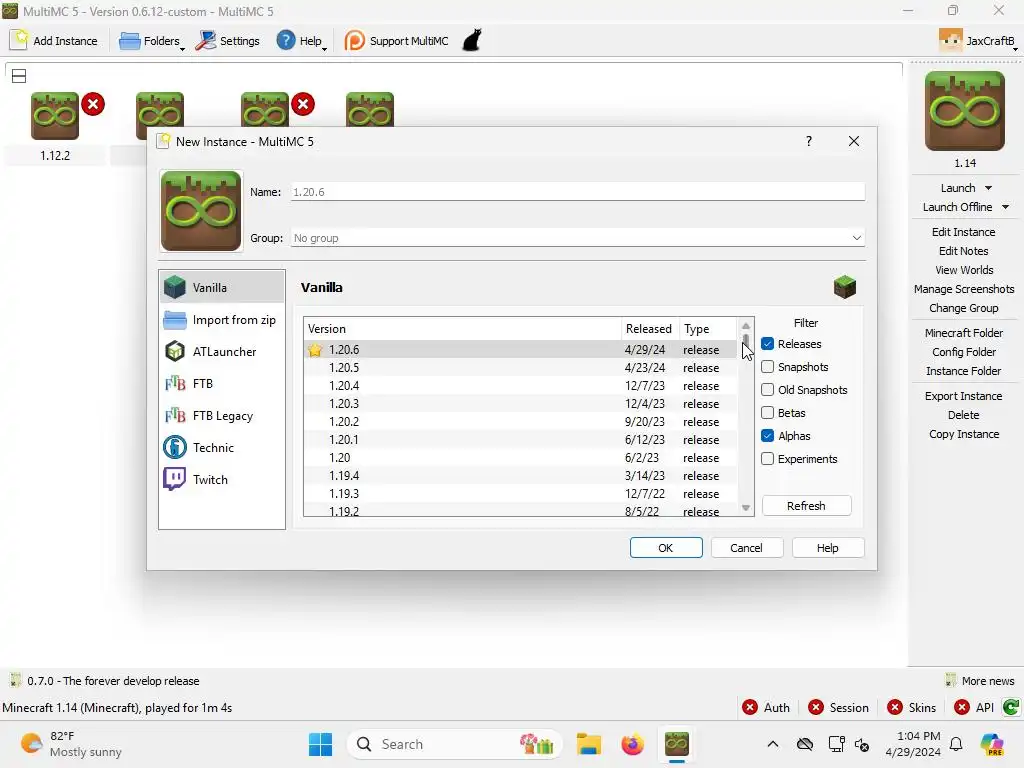The width and height of the screenshot is (1024, 768).
Task: Click Export Instance in side panel
Action: 963,396
